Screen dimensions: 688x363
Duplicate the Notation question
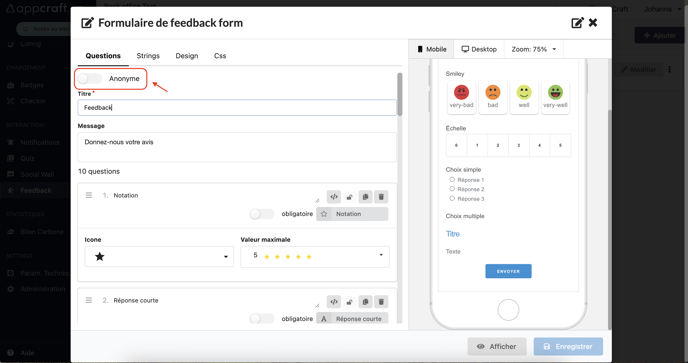[365, 197]
